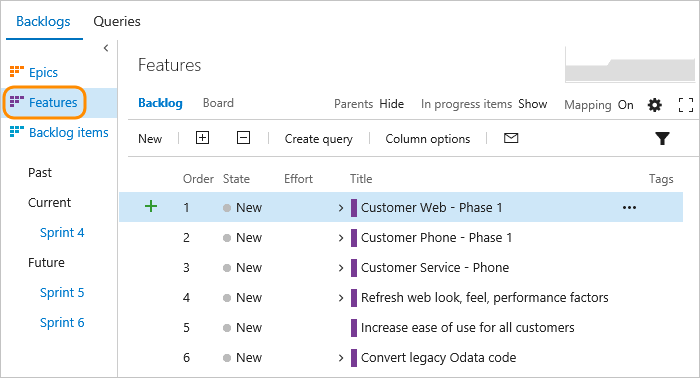This screenshot has height=378, width=700.
Task: Sort by Order column header
Action: (198, 179)
